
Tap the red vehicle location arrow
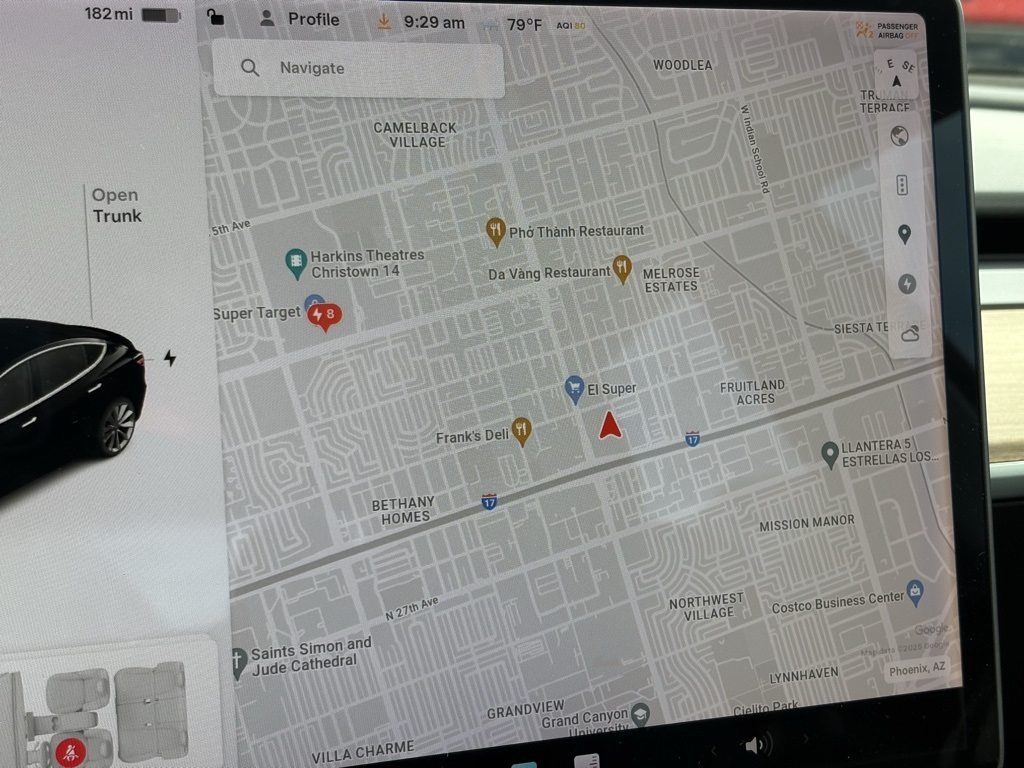(610, 424)
